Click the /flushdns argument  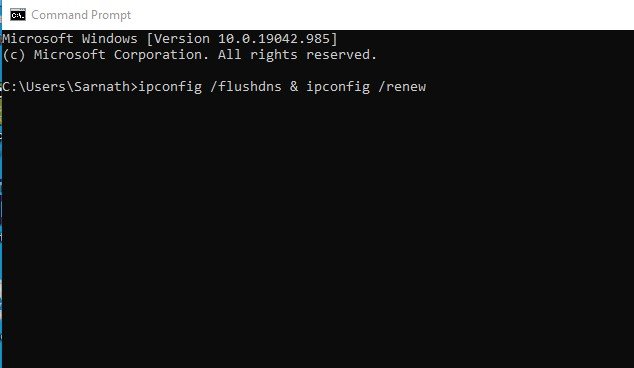coord(246,87)
